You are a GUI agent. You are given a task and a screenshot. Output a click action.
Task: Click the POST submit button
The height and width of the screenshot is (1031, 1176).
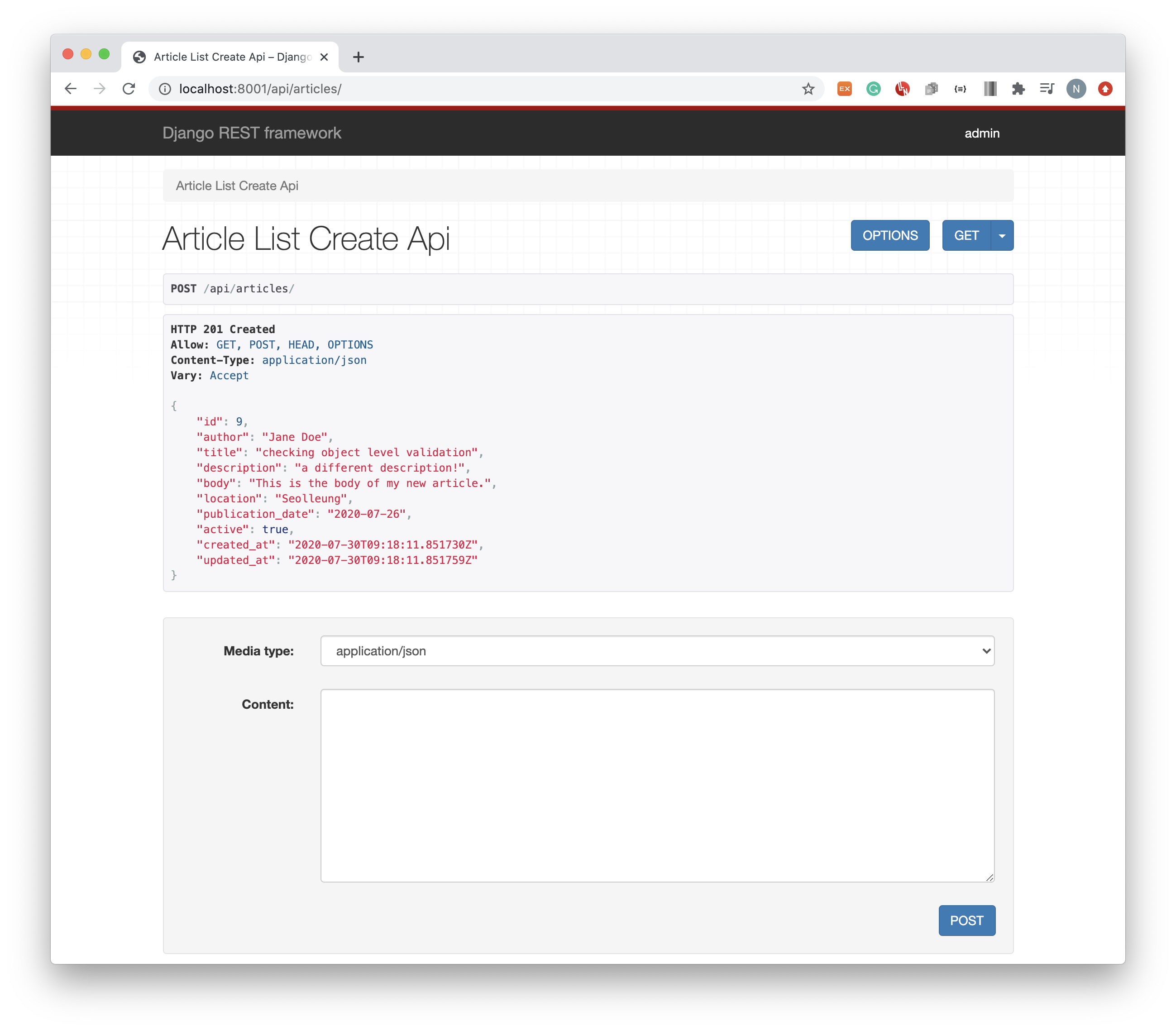pyautogui.click(x=966, y=921)
